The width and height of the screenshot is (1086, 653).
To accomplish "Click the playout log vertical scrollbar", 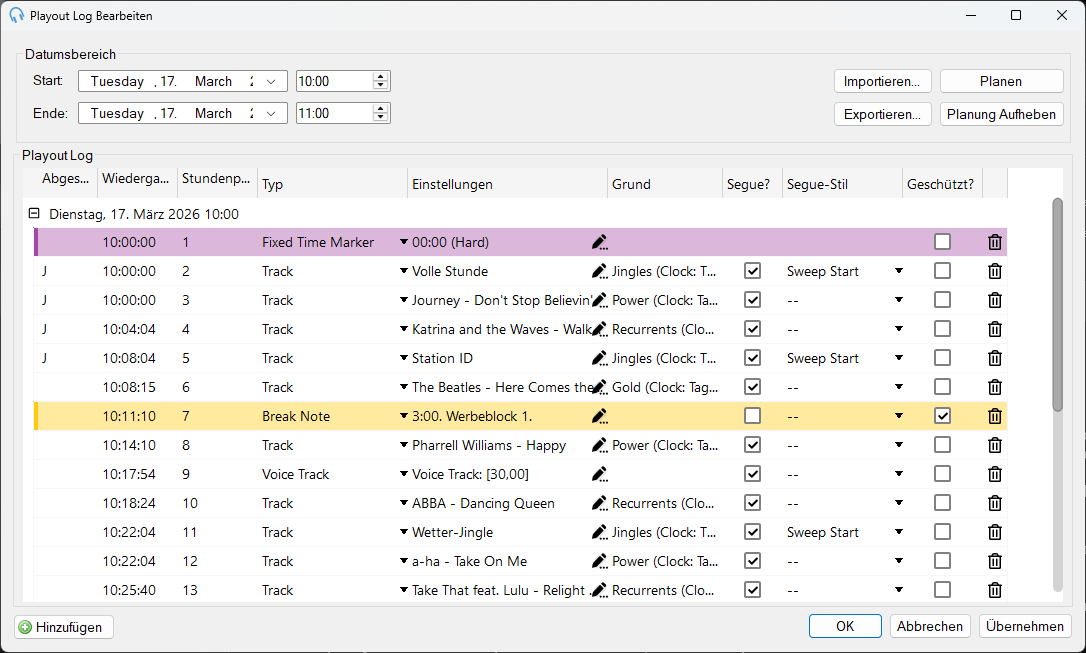I will 1057,305.
